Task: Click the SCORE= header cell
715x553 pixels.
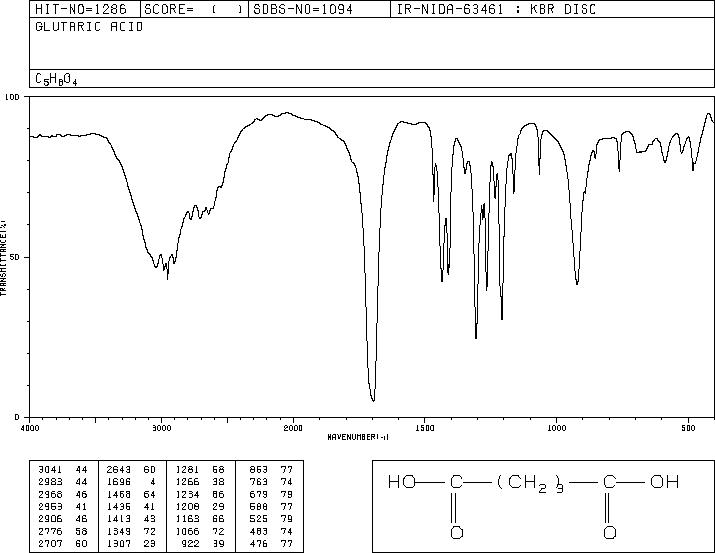Action: [194, 9]
